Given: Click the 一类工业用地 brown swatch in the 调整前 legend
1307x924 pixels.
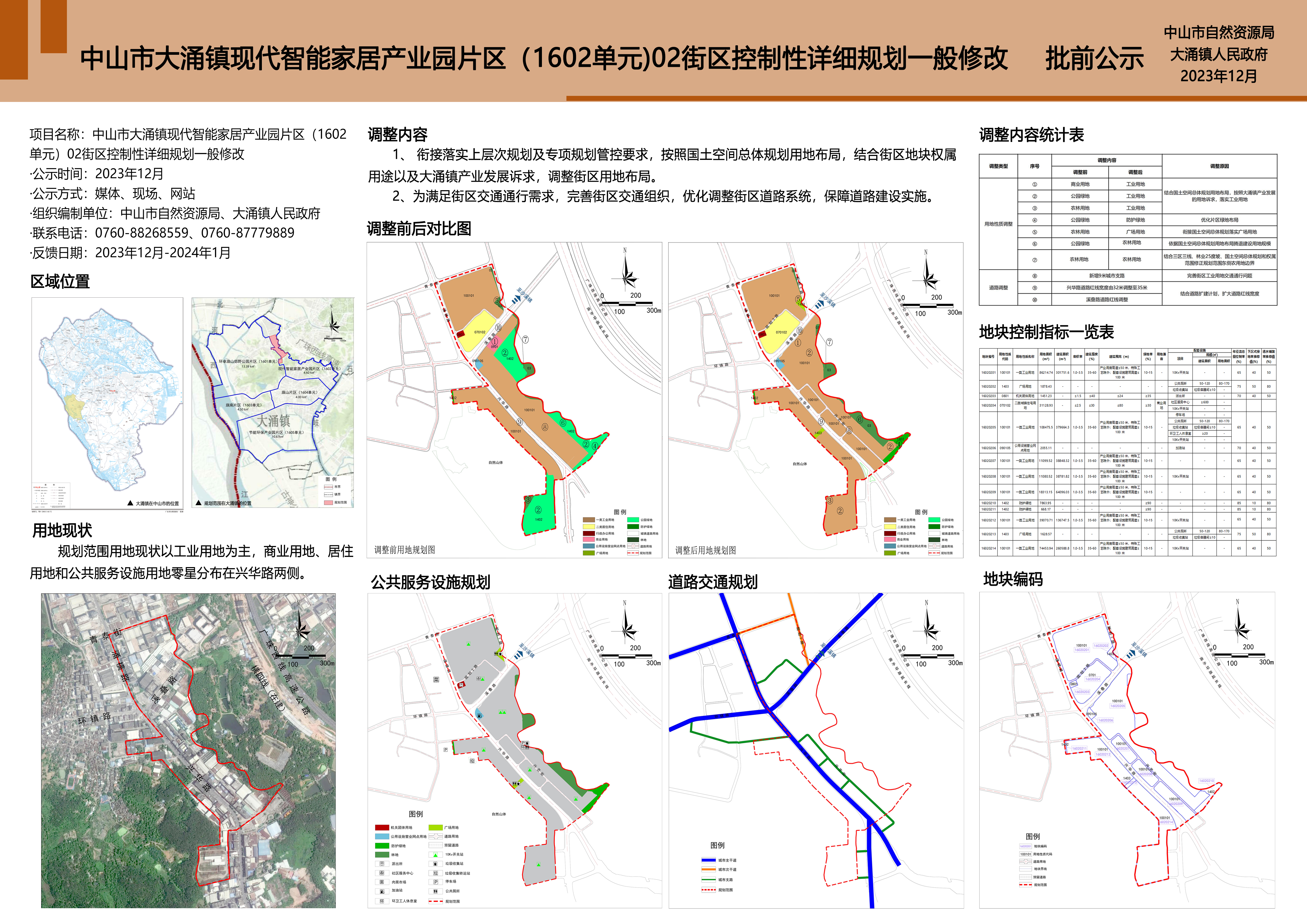Looking at the screenshot, I should click(x=589, y=520).
